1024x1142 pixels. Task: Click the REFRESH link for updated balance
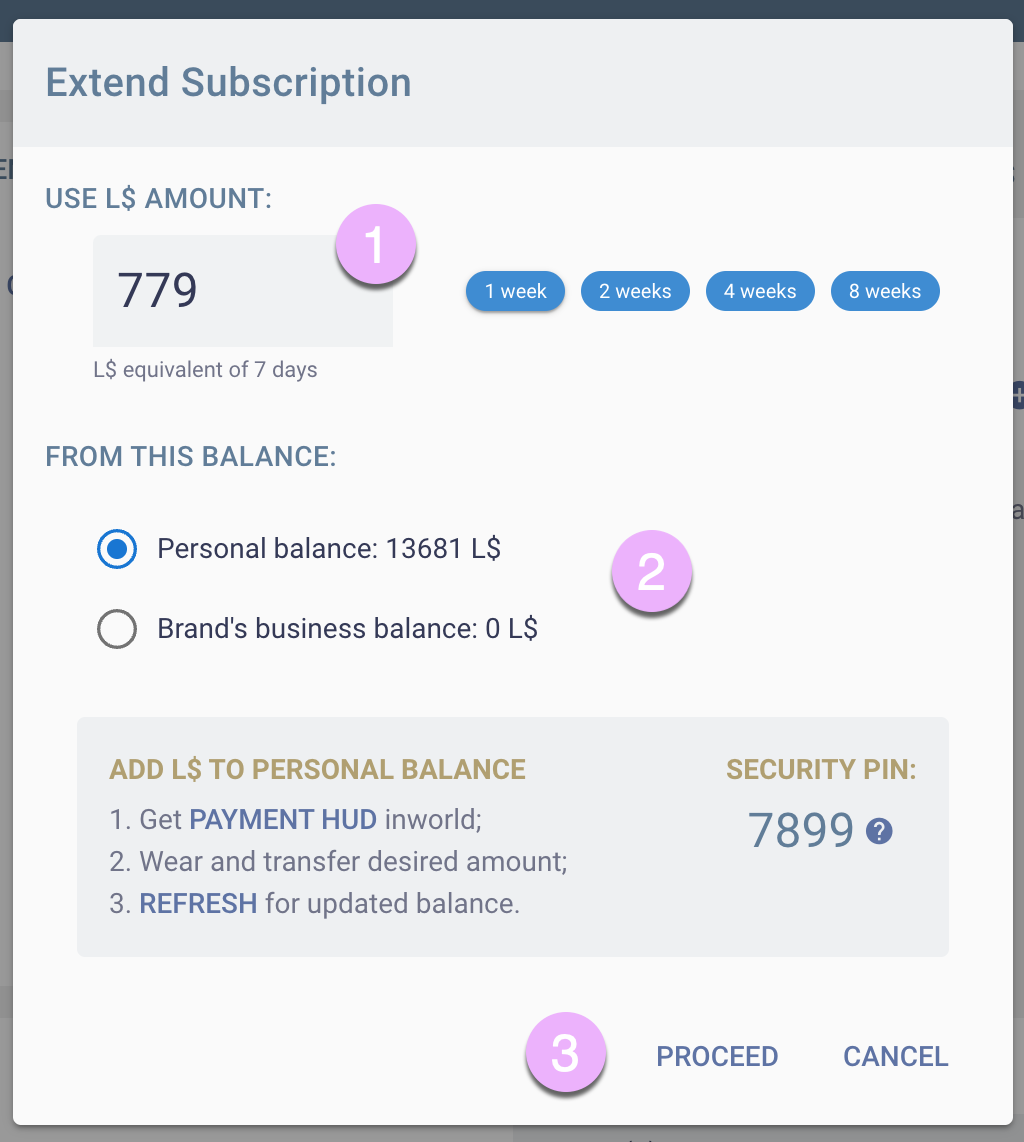click(x=198, y=904)
